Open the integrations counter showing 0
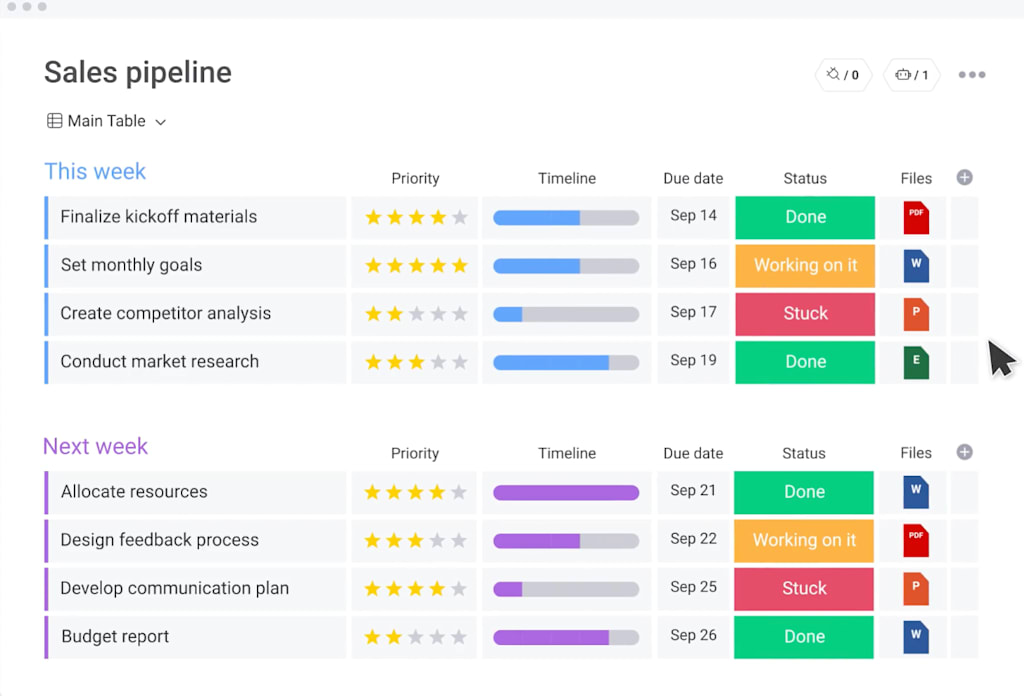The image size is (1024, 696). click(842, 74)
